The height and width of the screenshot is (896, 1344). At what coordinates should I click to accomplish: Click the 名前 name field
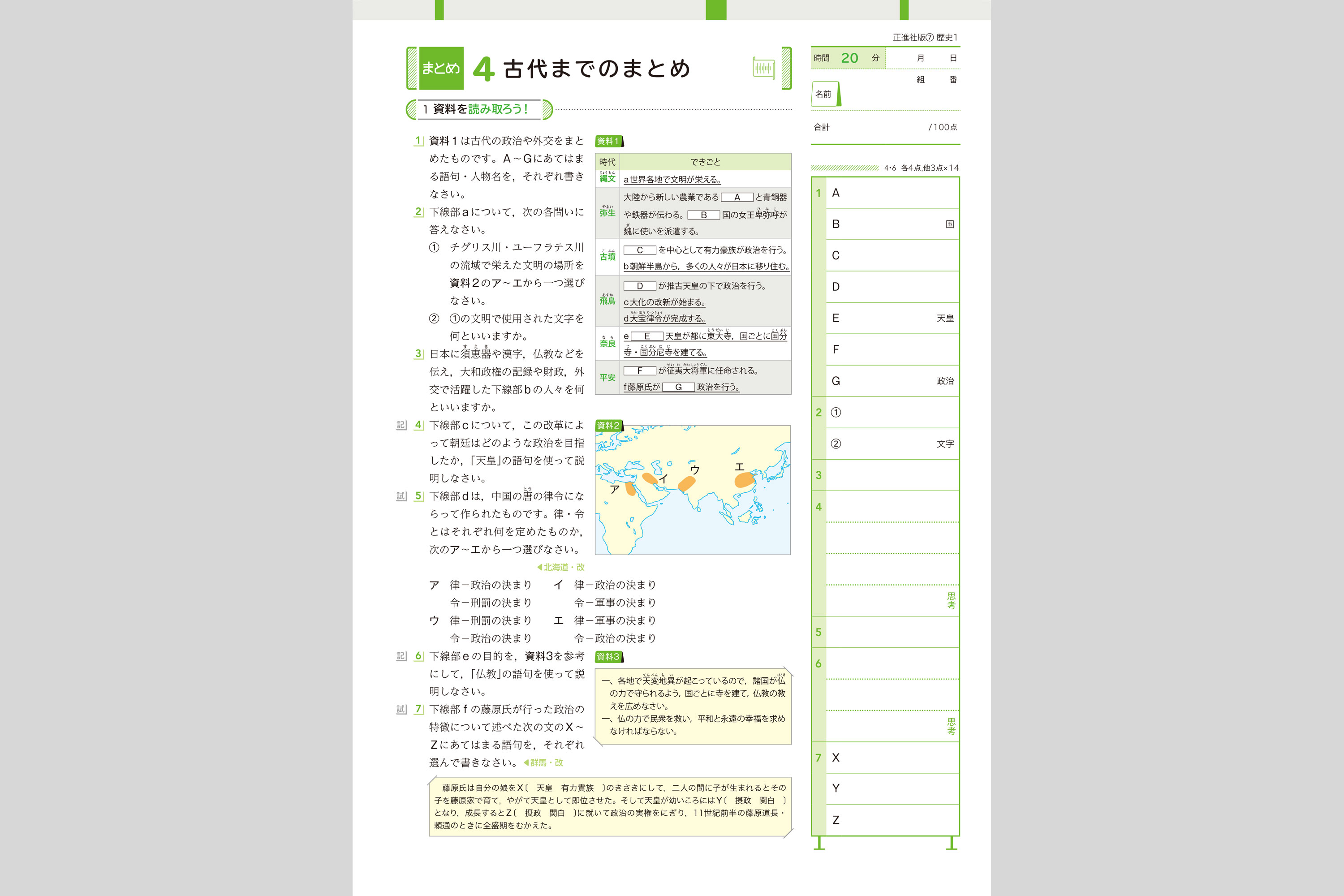[x=886, y=94]
